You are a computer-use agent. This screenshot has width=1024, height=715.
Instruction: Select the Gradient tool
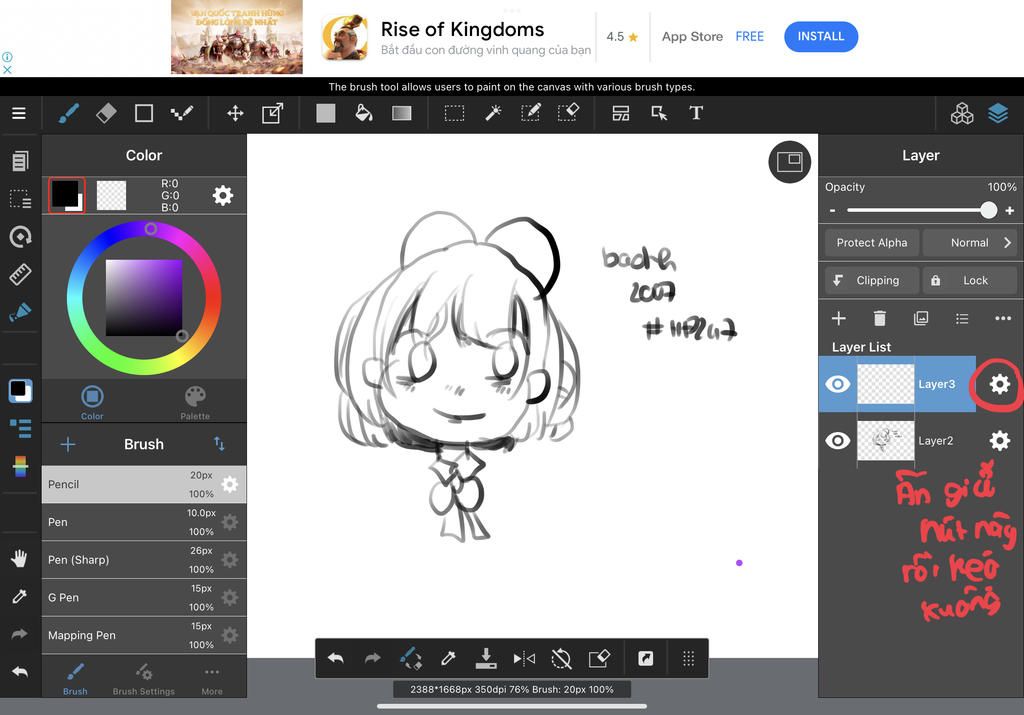pyautogui.click(x=402, y=114)
